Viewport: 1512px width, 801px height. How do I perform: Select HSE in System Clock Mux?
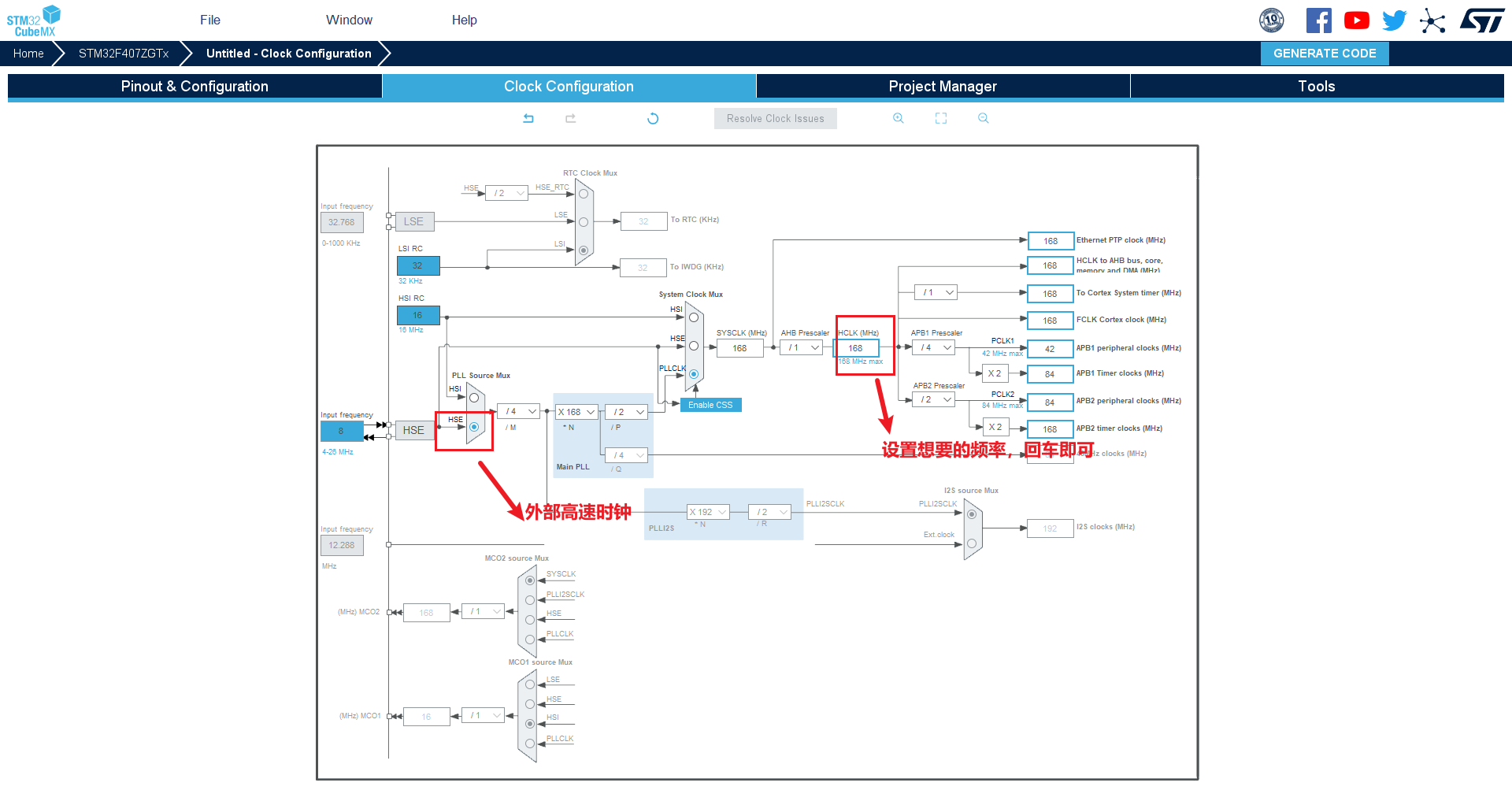tap(694, 346)
